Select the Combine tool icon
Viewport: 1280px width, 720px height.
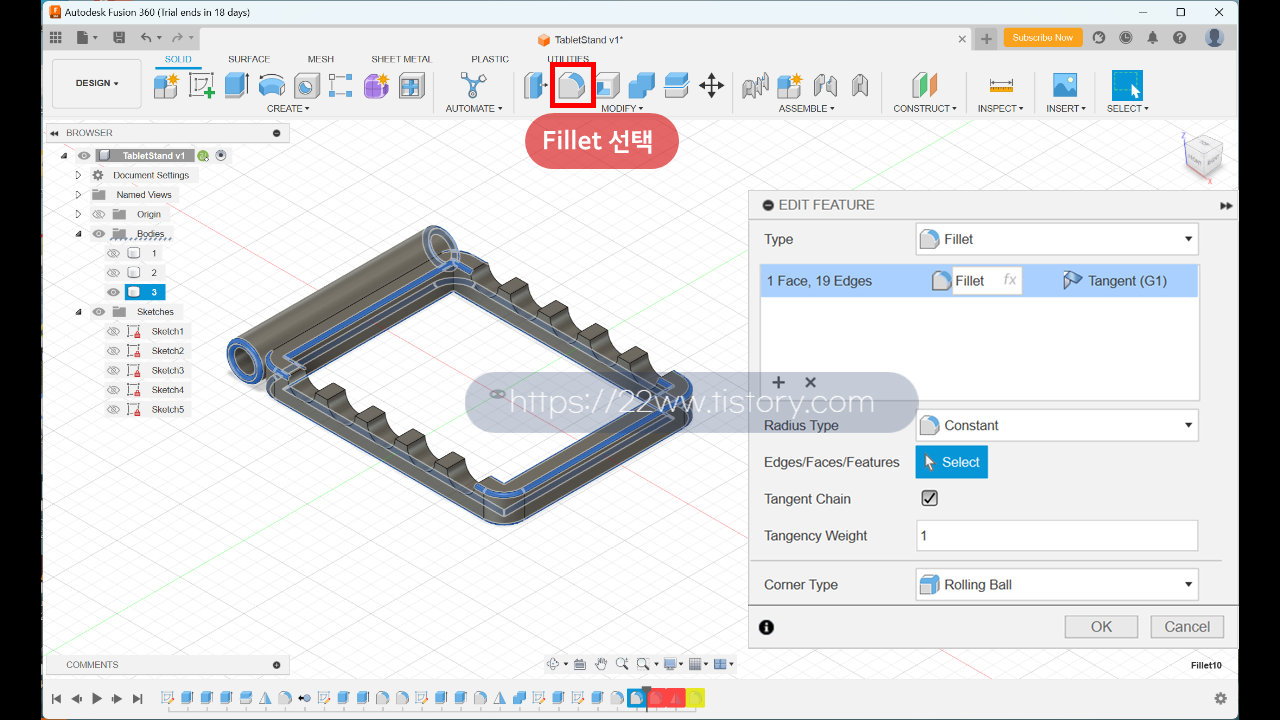tap(642, 85)
